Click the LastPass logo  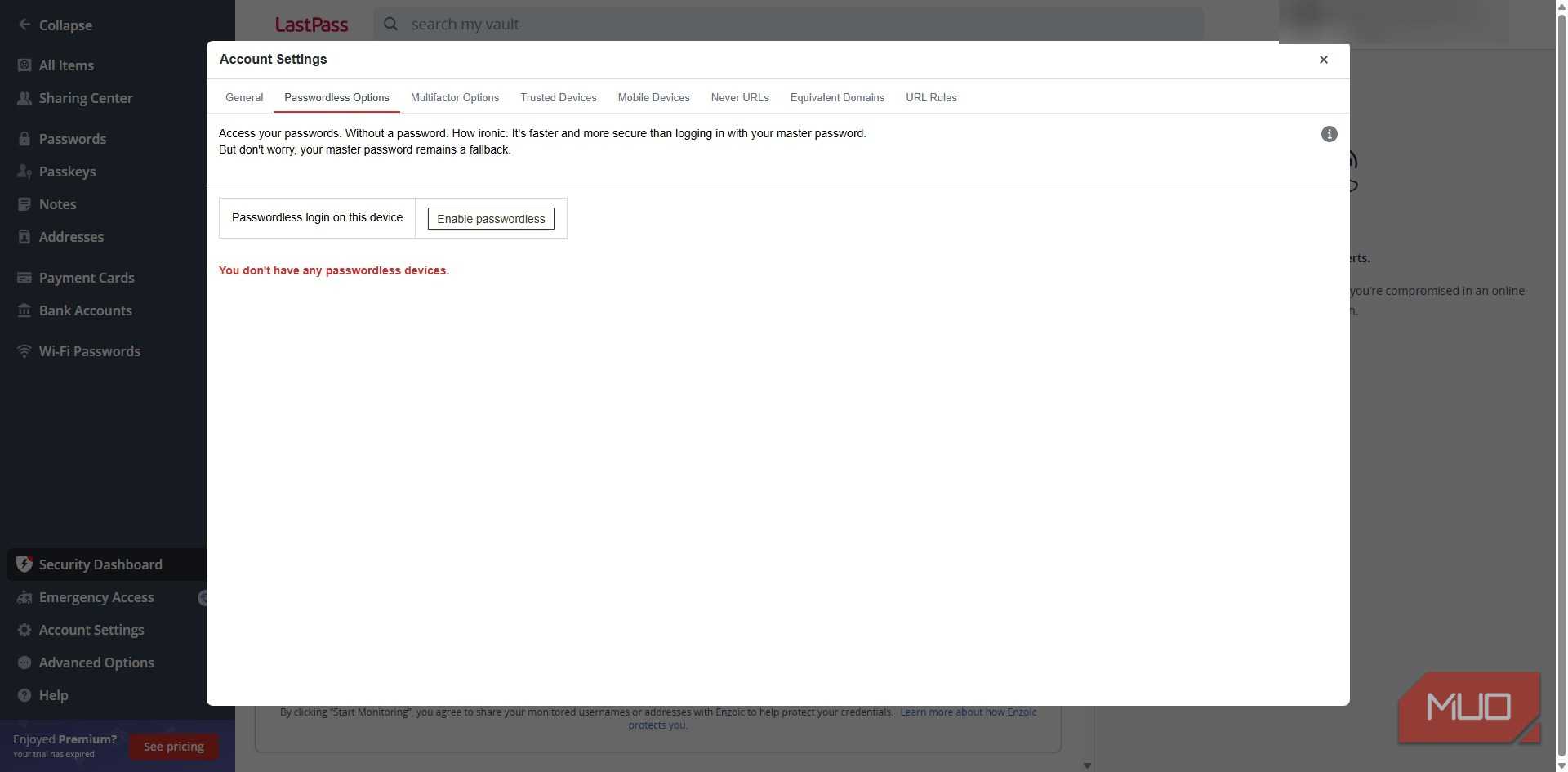coord(311,25)
